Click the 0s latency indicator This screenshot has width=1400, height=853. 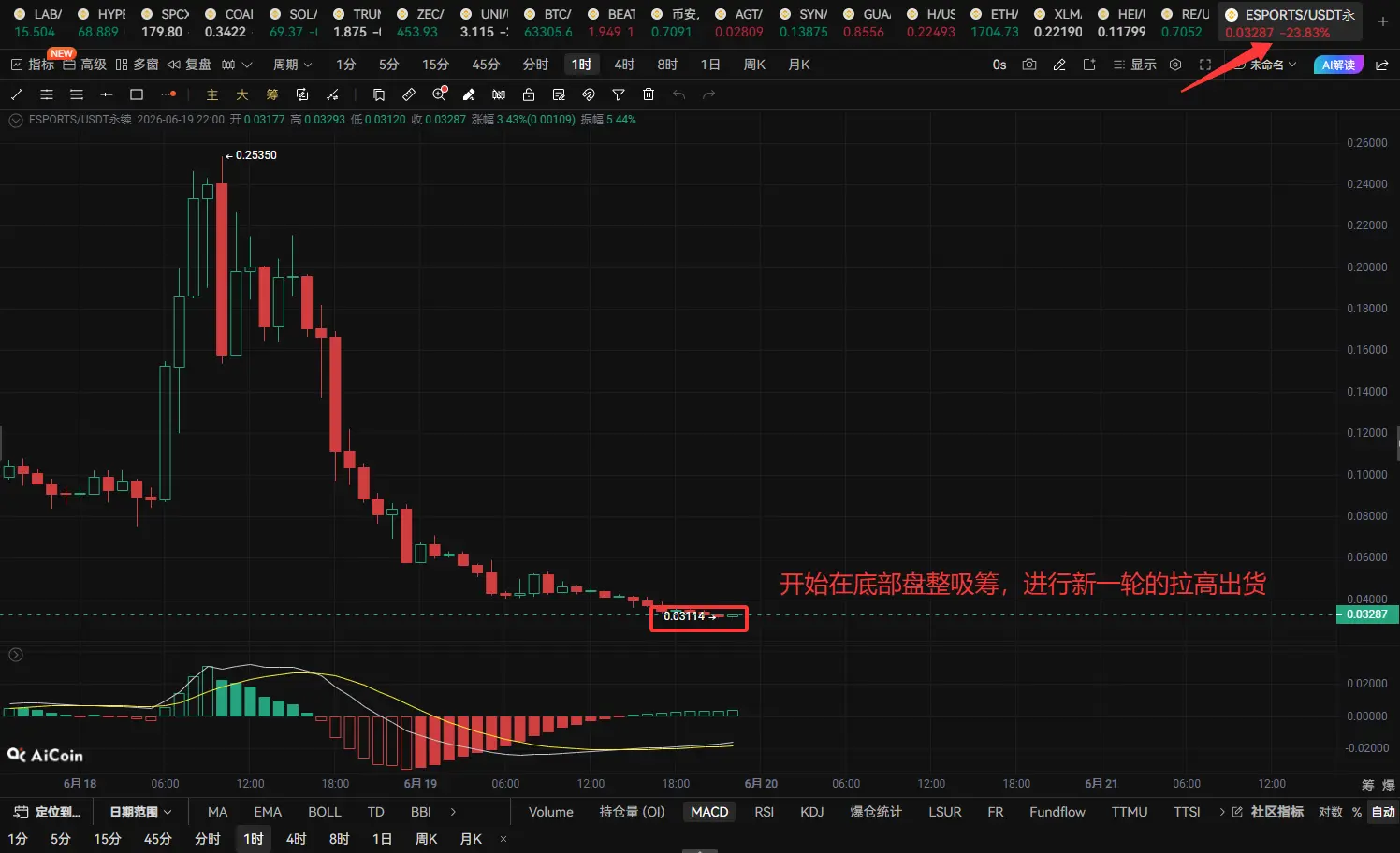[x=999, y=65]
